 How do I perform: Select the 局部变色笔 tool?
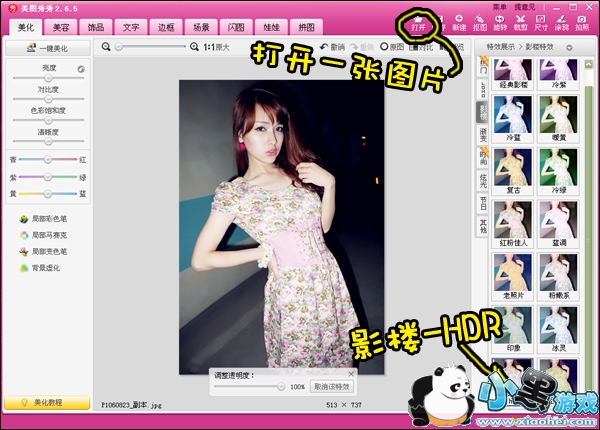43,252
